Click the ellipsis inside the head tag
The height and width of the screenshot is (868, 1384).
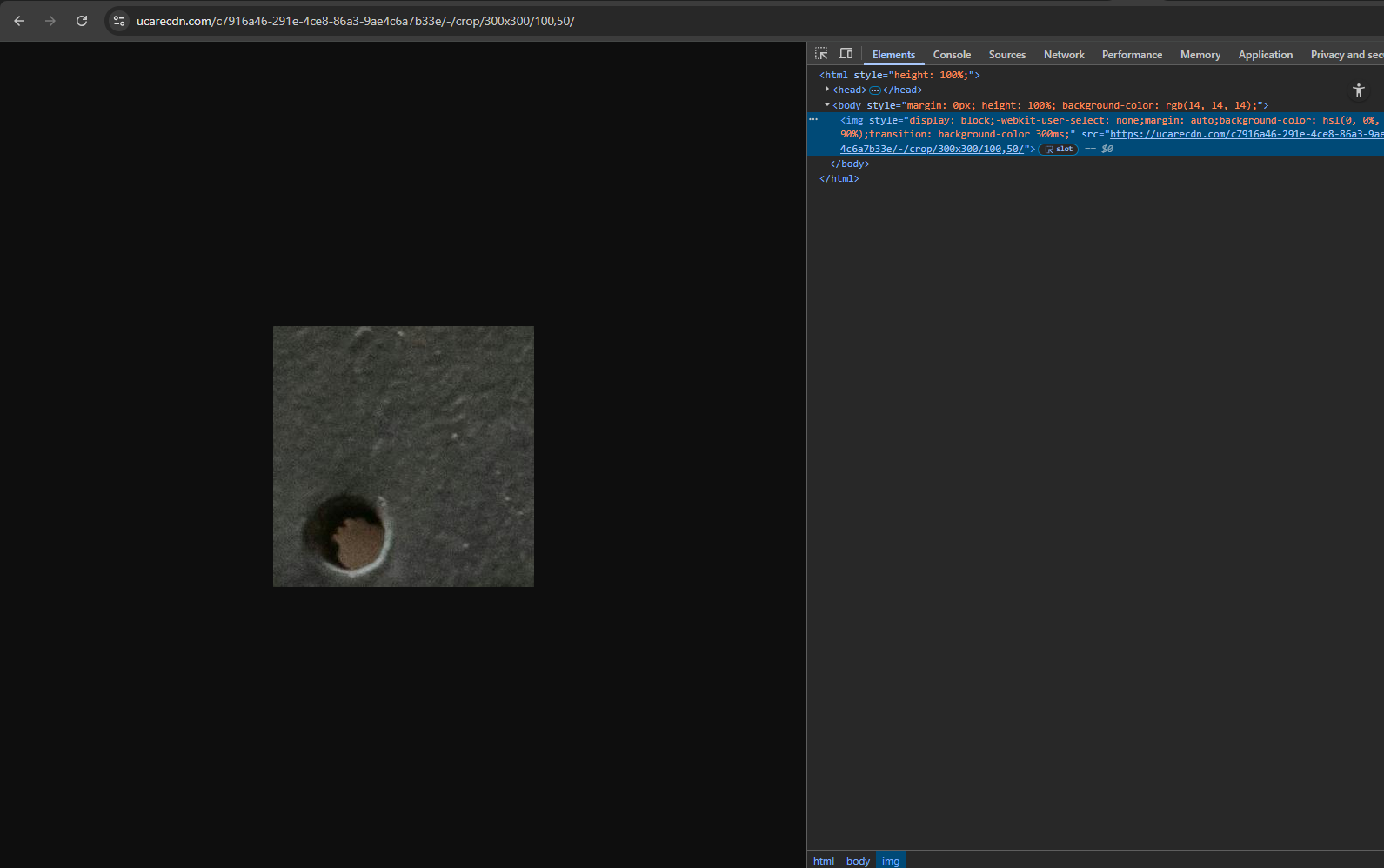click(875, 90)
